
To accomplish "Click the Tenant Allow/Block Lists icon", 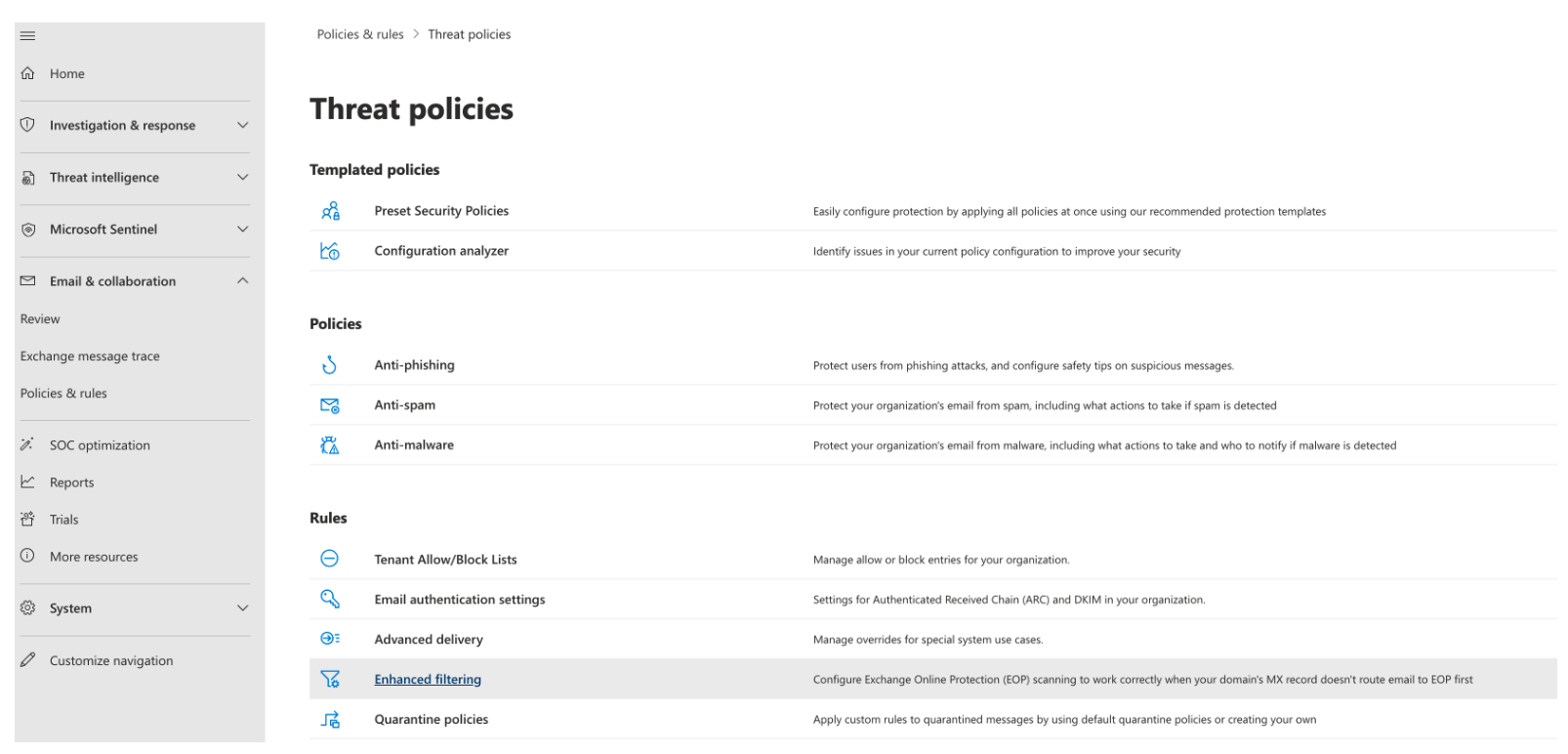I will [330, 559].
